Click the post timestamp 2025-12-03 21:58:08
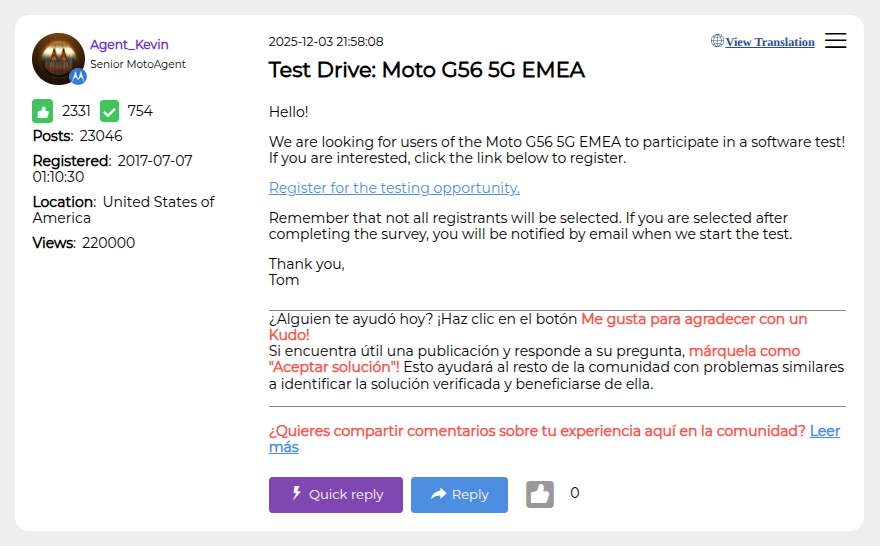880x546 pixels. coord(326,42)
